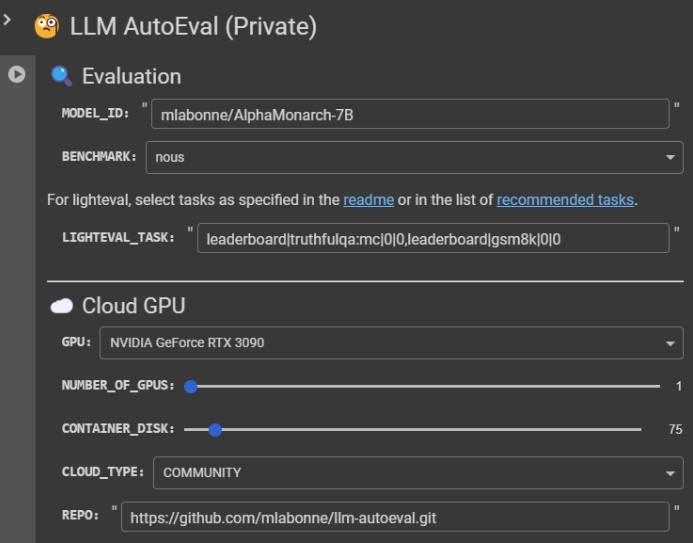Click the LIGHTEVAL_TASK input field
This screenshot has width=693, height=543.
pyautogui.click(x=433, y=239)
